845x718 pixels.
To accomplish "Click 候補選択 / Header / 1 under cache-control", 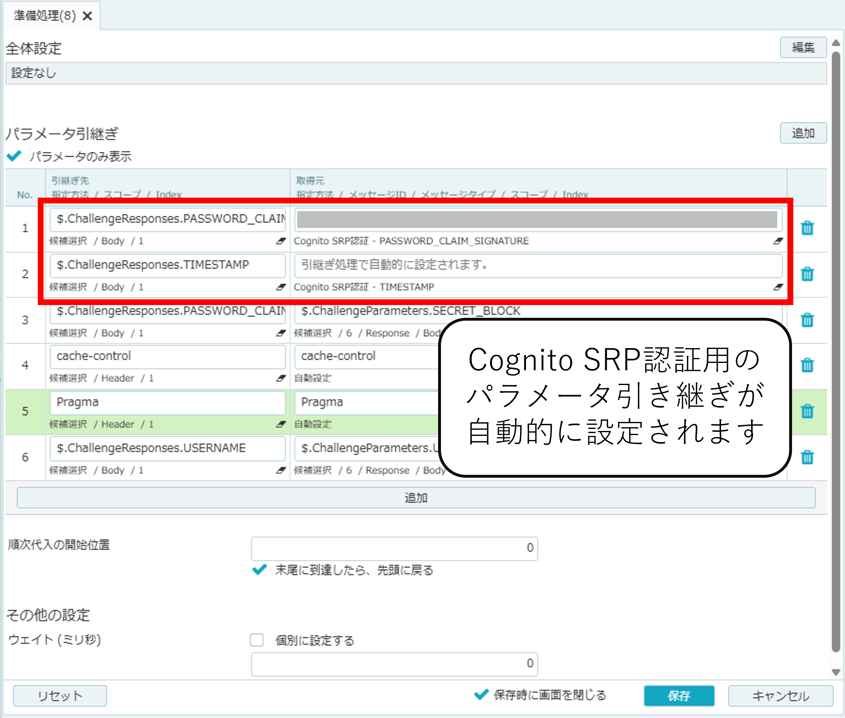I will point(101,378).
